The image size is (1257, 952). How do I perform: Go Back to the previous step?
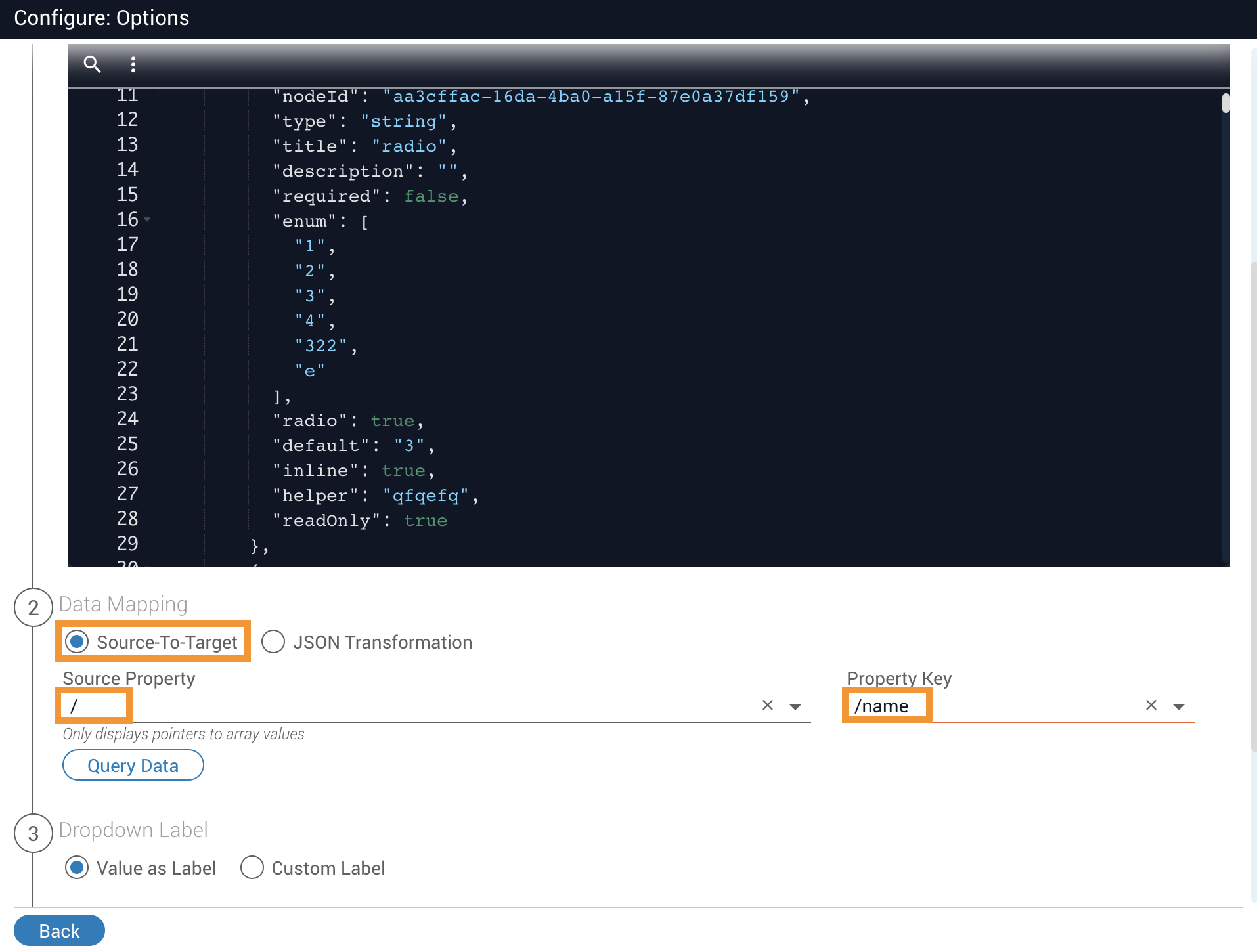[59, 930]
